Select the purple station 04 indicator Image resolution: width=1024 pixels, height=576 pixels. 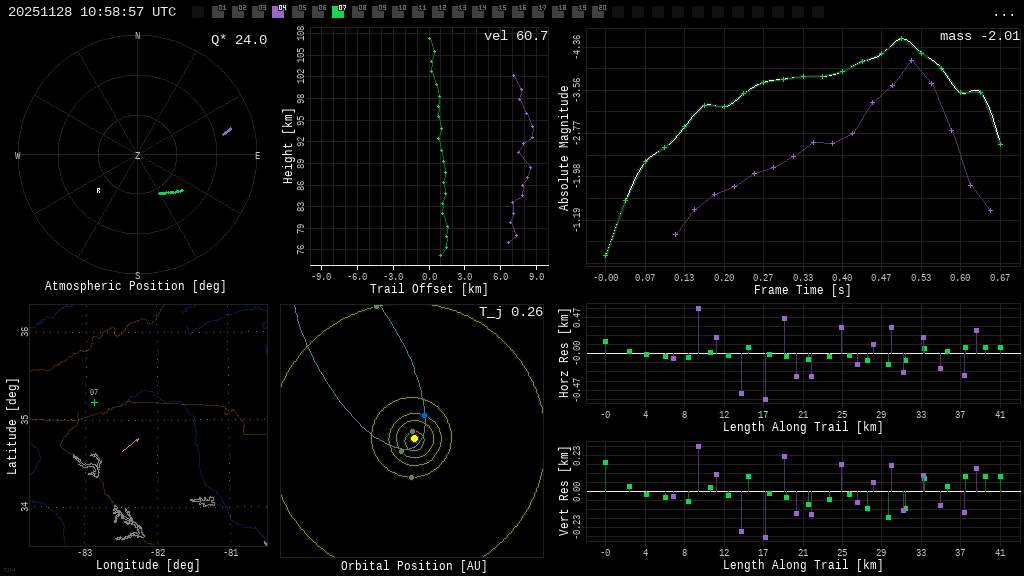coord(278,12)
